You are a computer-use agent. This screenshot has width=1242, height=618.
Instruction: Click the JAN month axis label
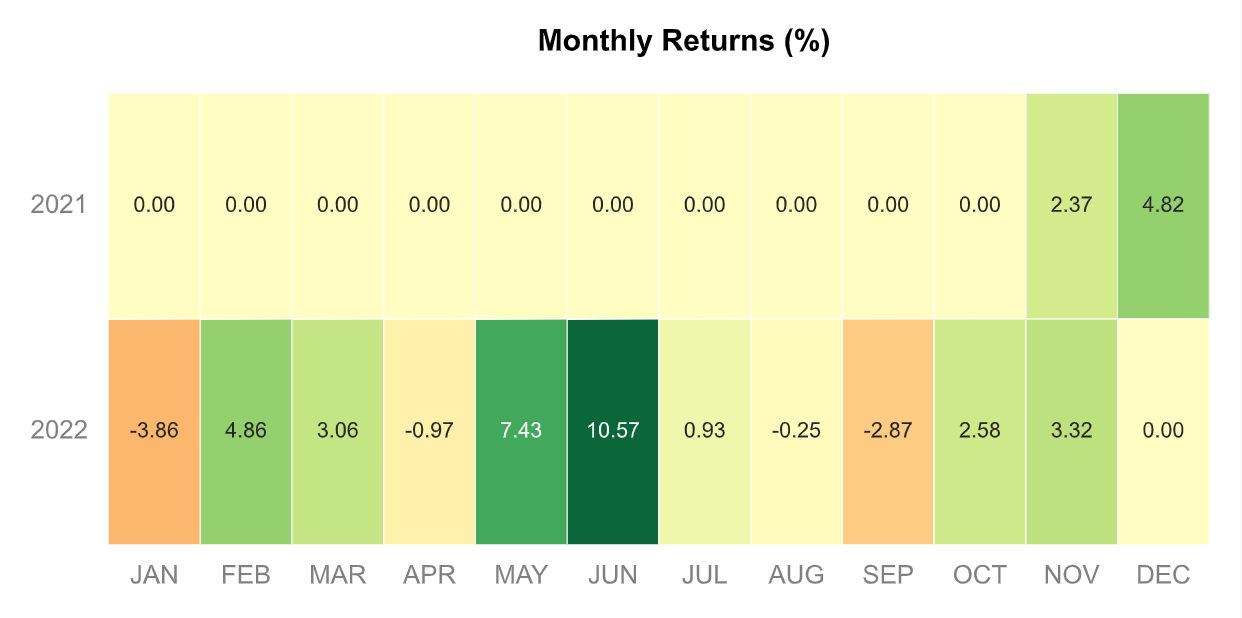154,575
